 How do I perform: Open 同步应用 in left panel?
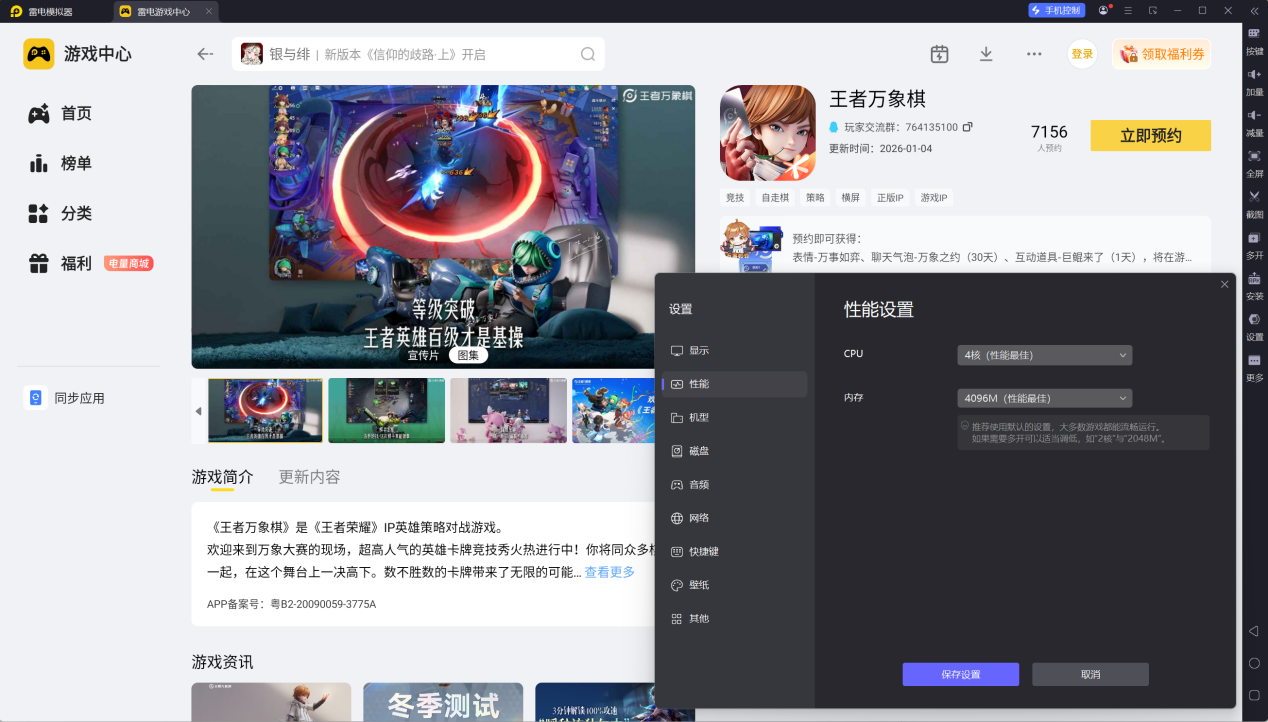[x=66, y=398]
